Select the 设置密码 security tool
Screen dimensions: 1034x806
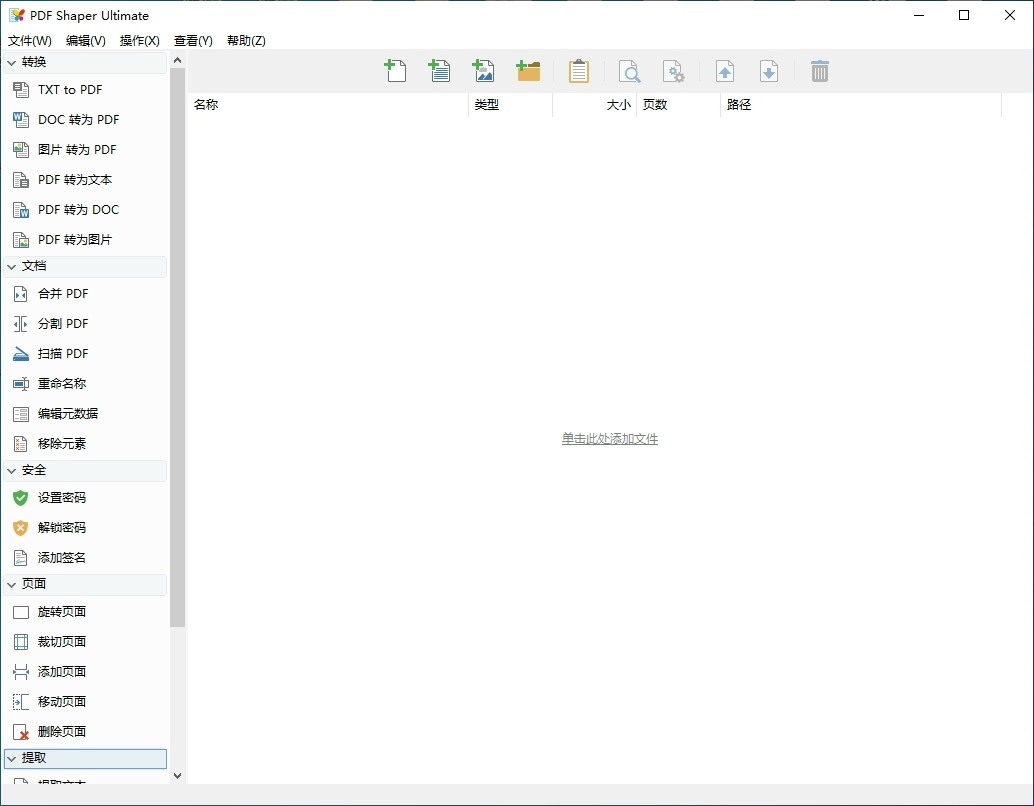62,498
